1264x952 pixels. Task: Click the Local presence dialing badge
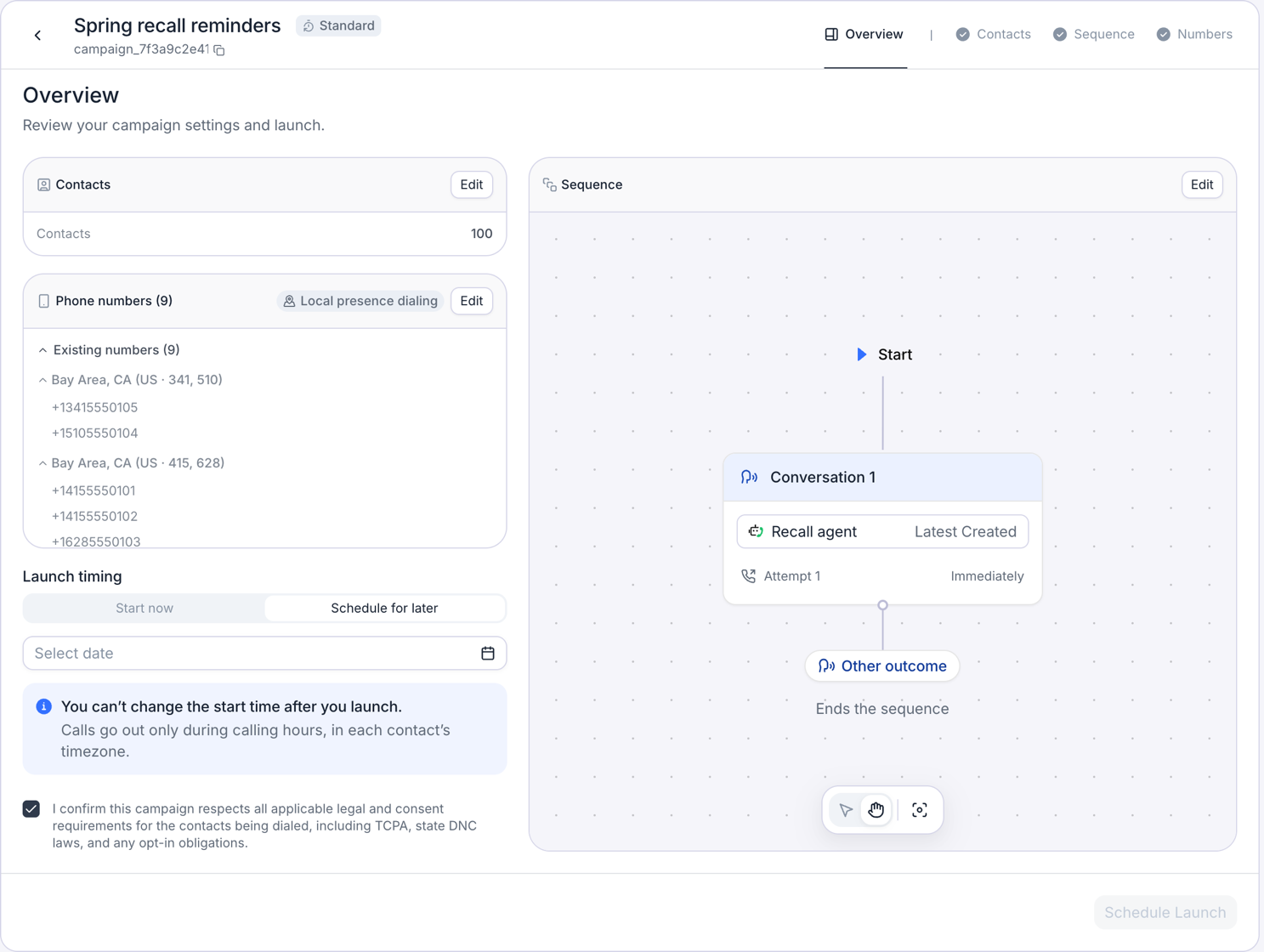click(360, 301)
